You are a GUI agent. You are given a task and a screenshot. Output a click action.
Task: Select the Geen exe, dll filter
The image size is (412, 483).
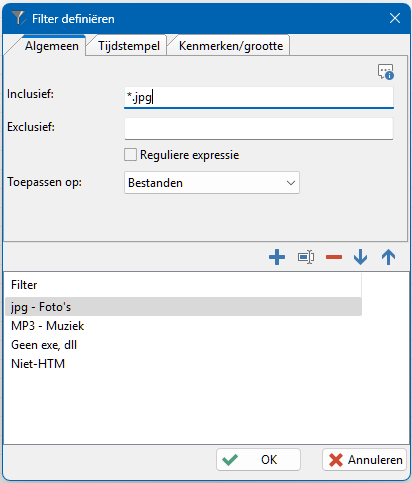pyautogui.click(x=183, y=345)
